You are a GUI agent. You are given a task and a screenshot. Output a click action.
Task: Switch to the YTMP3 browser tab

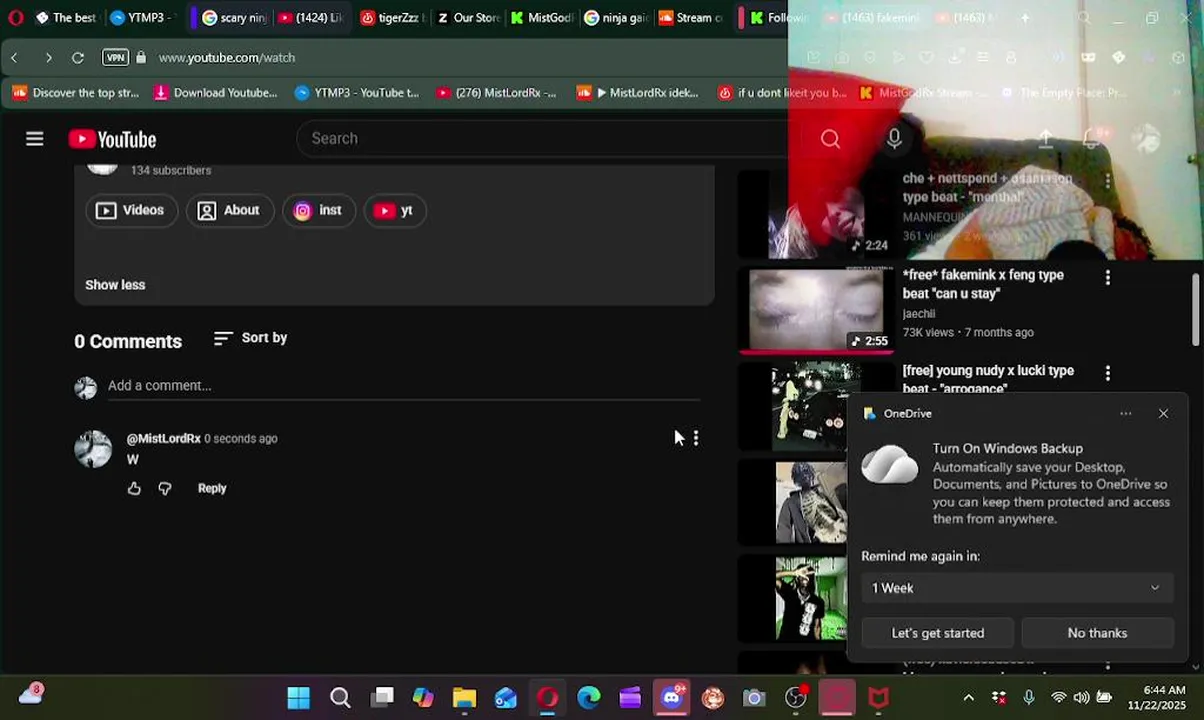141,17
